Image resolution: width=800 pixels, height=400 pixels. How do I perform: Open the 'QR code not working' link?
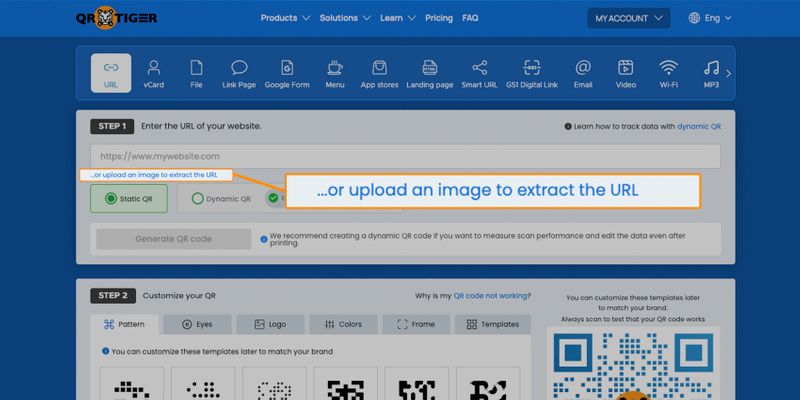(490, 295)
